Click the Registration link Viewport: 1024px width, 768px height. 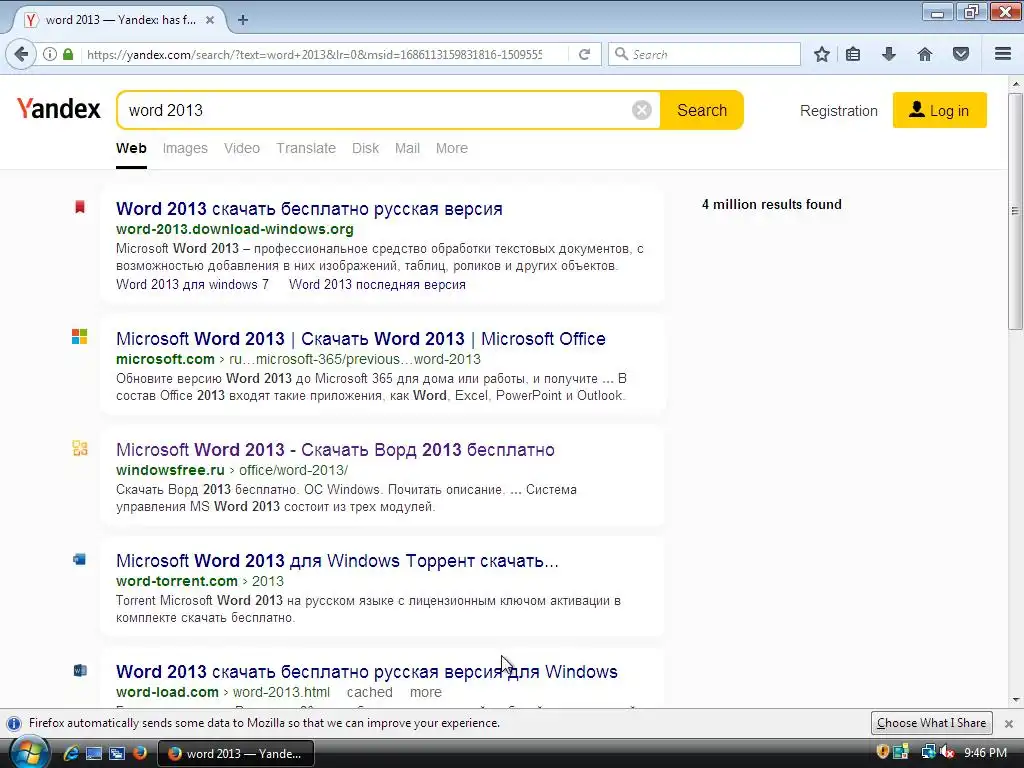839,111
